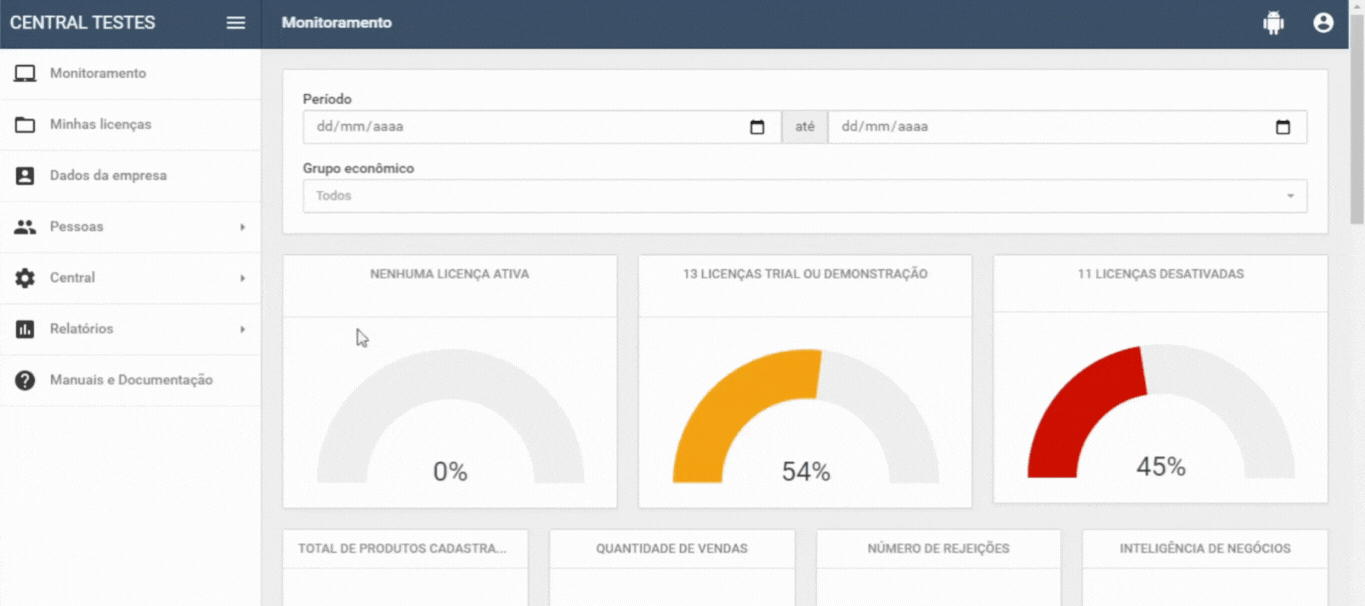Select Dados da empresa menu item
This screenshot has height=606, width=1365.
point(108,176)
